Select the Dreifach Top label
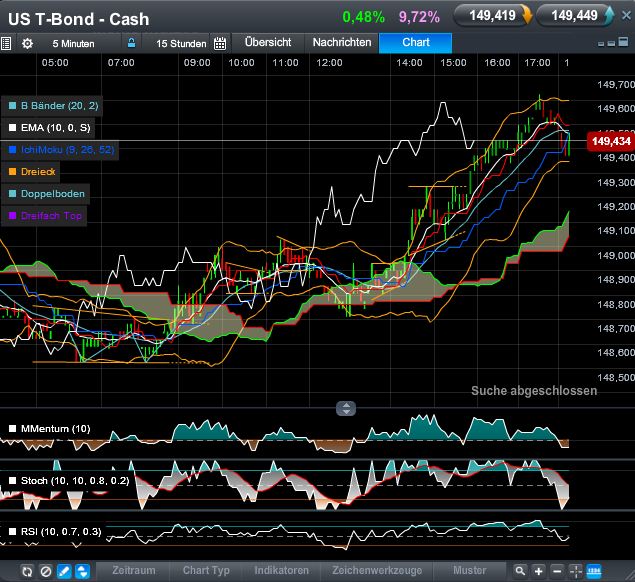635x582 pixels. [51, 215]
